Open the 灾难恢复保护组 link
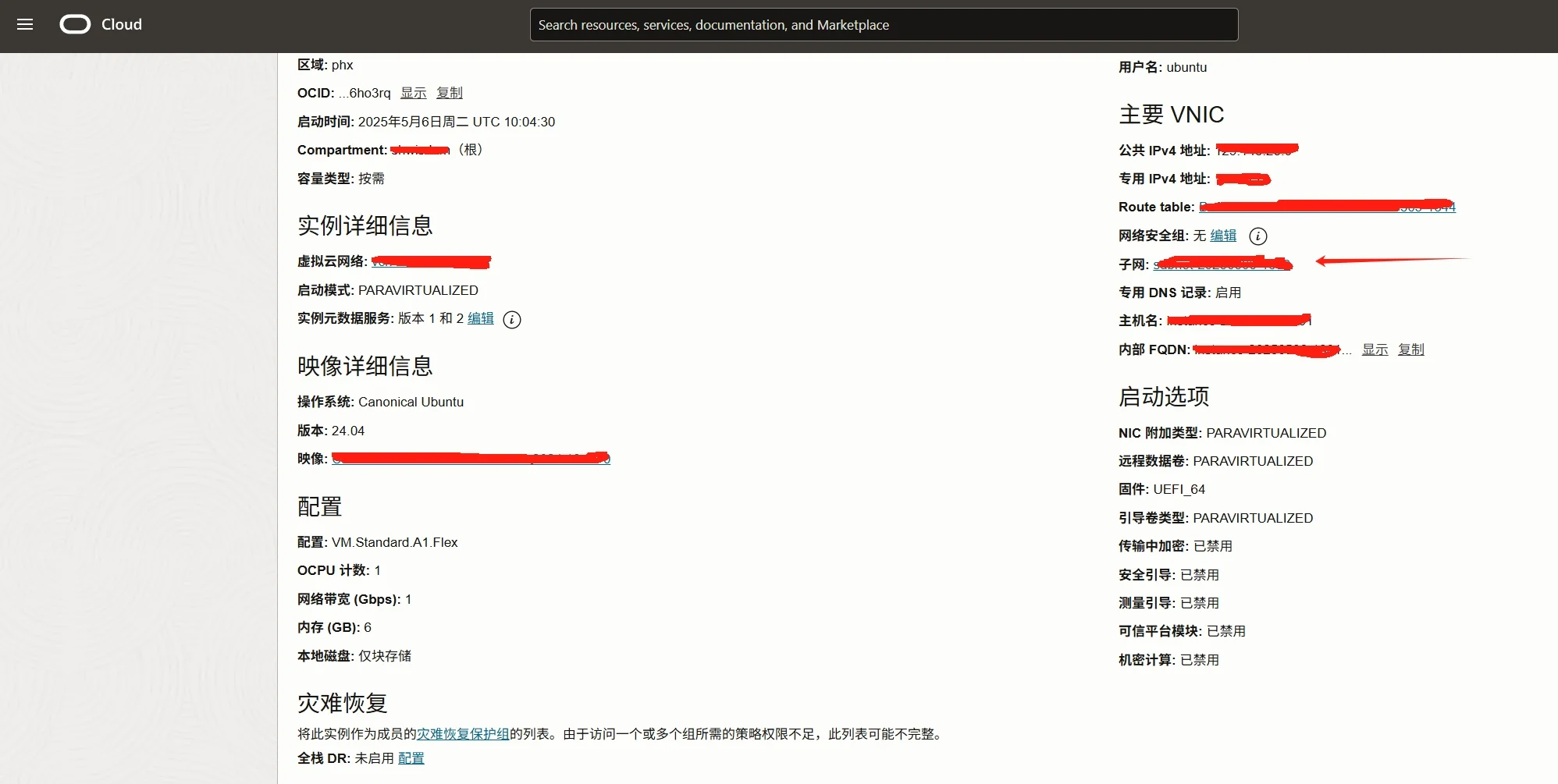 (463, 734)
